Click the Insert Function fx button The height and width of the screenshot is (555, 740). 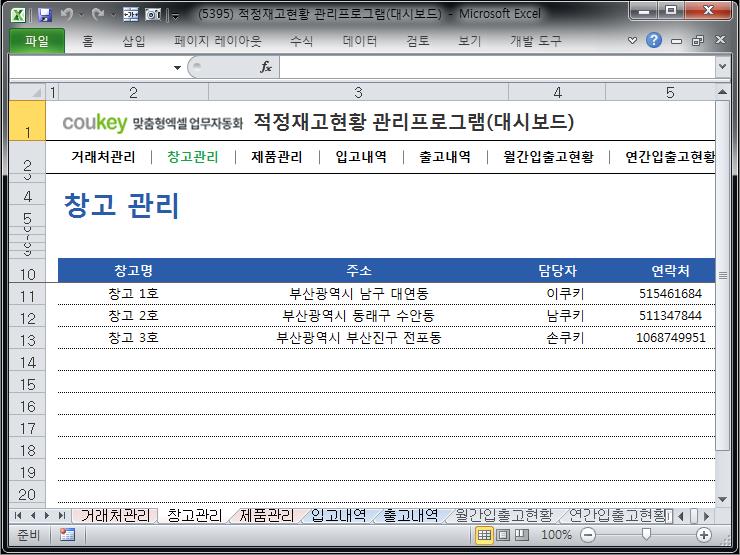[266, 67]
